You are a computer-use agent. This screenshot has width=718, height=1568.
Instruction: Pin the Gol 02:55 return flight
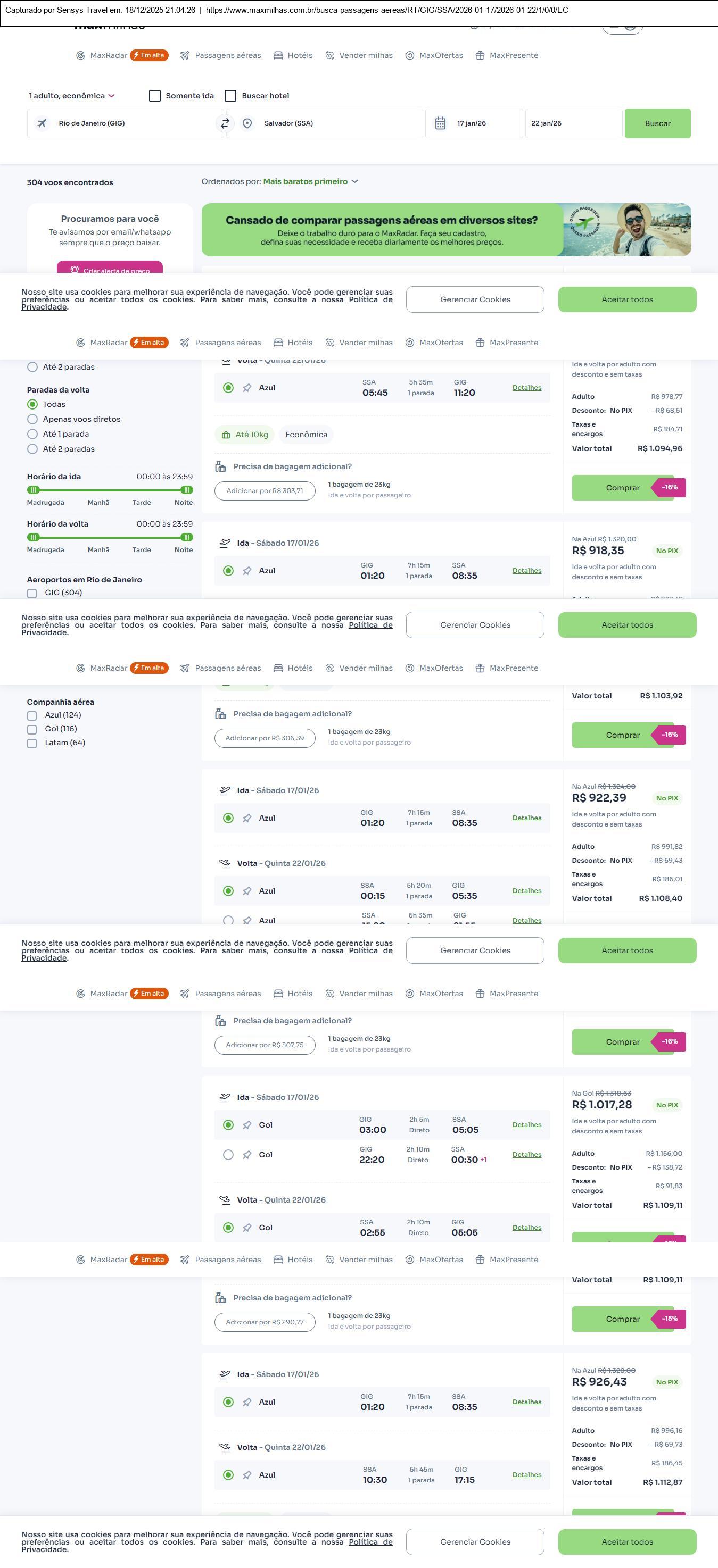[x=247, y=1228]
